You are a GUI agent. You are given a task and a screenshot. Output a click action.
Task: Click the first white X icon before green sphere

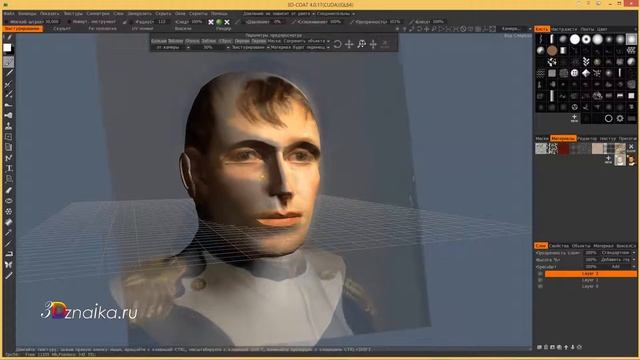point(211,22)
